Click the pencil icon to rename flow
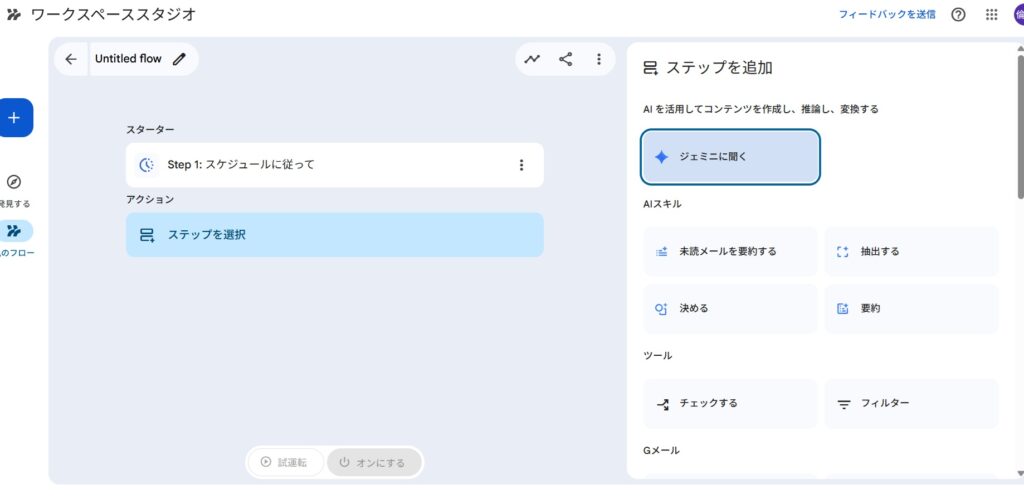Viewport: 1024px width, 503px height. click(x=179, y=59)
